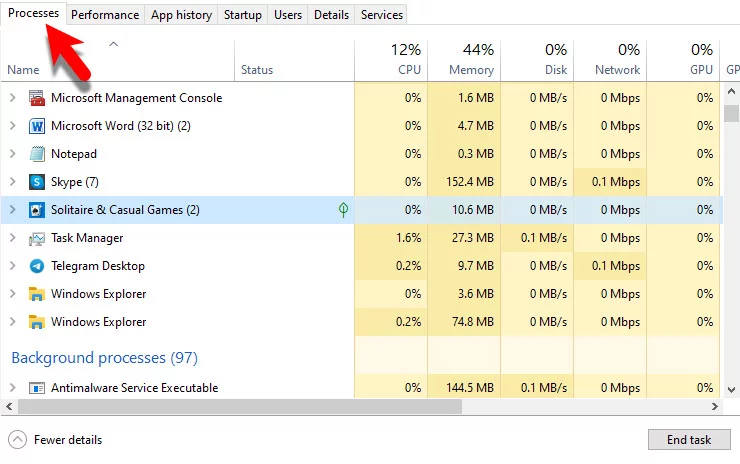Image resolution: width=740 pixels, height=464 pixels.
Task: Click the Fewer details circle arrow icon
Action: [x=17, y=440]
